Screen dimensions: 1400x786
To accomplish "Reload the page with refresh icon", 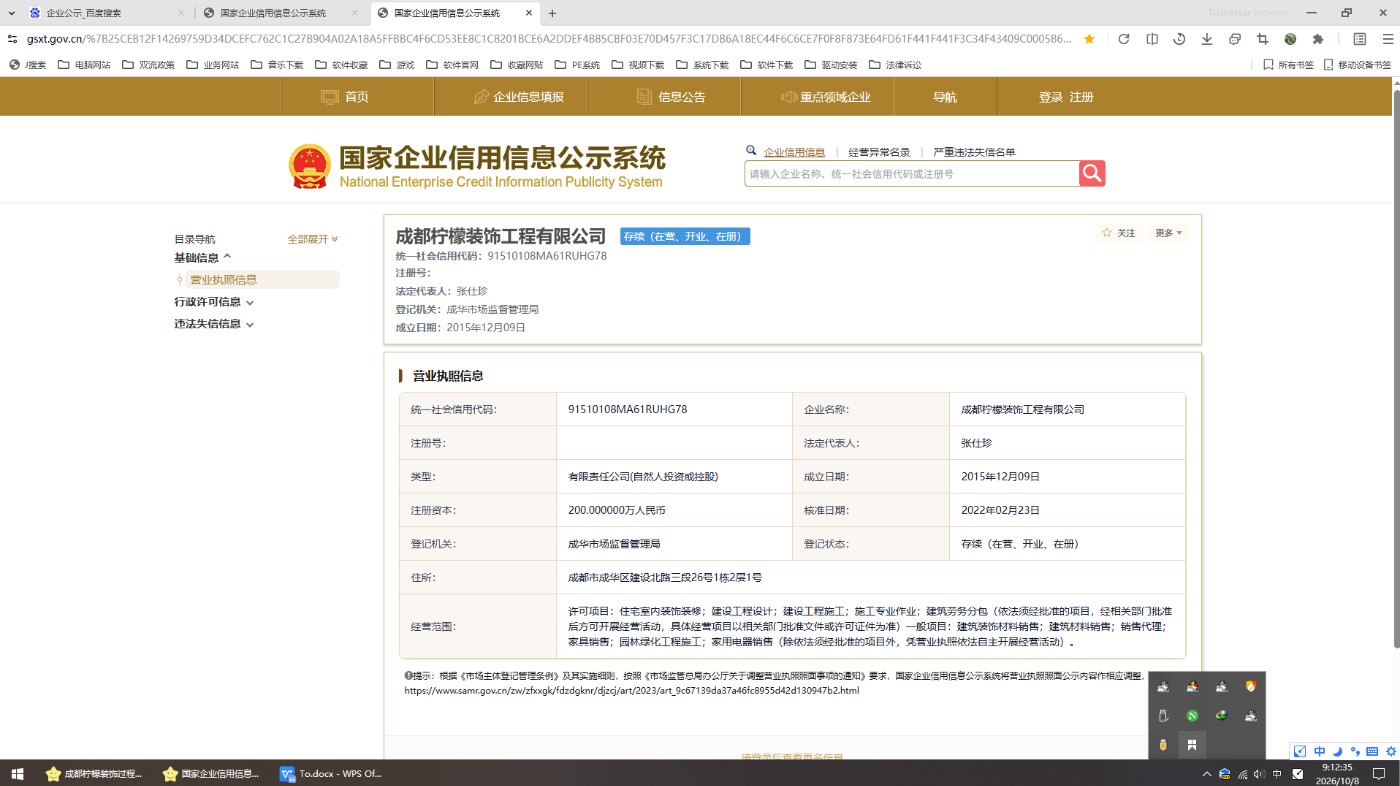I will pos(1124,39).
